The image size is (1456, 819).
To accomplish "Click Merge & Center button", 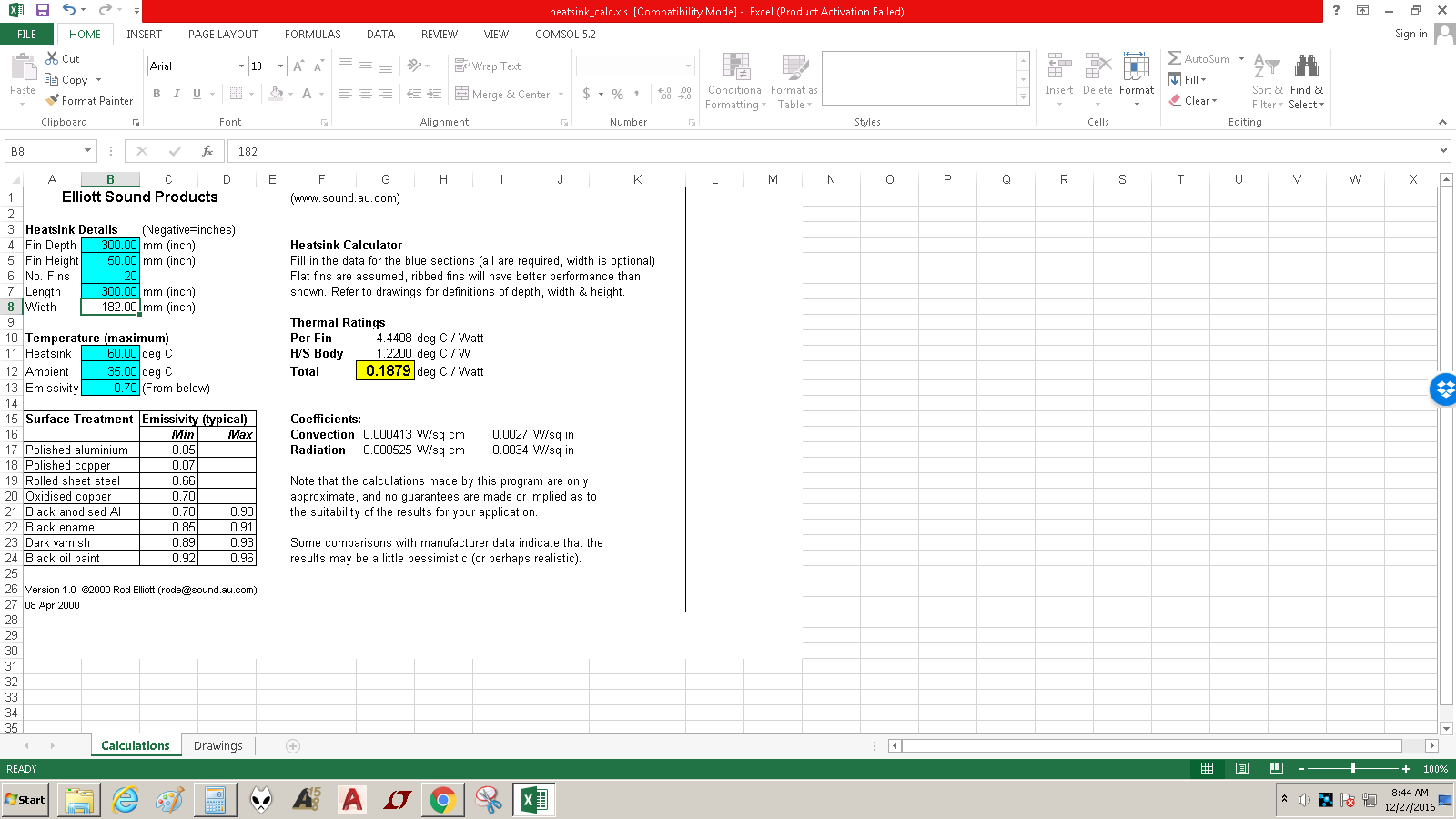I will click(502, 94).
